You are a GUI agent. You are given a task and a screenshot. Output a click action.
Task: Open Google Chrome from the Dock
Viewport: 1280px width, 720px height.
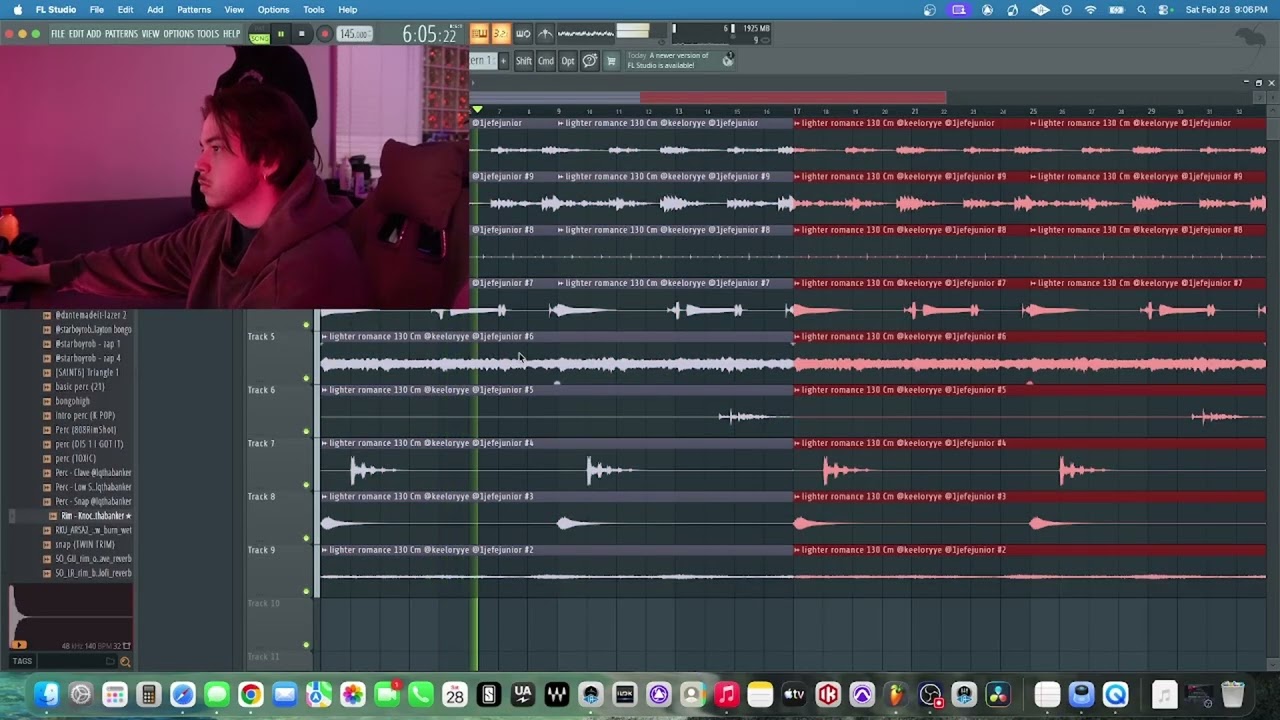pos(250,695)
